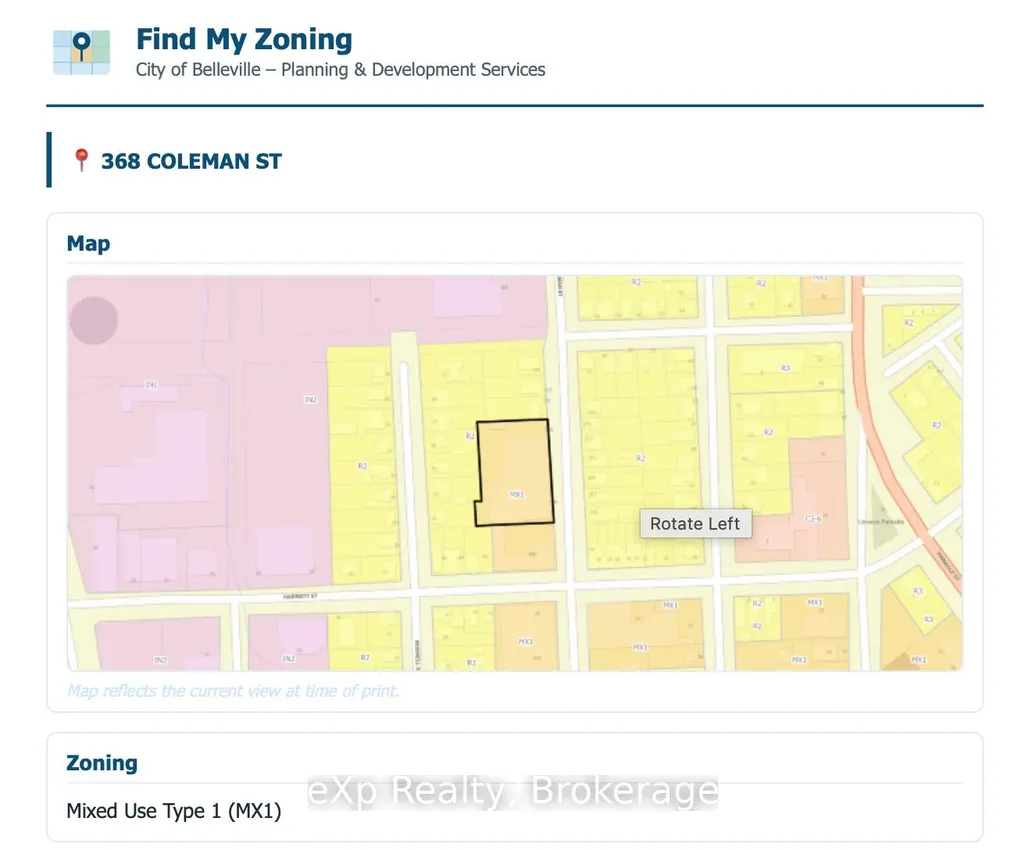Click the red pushpin beside 368 Coleman St

pos(81,160)
